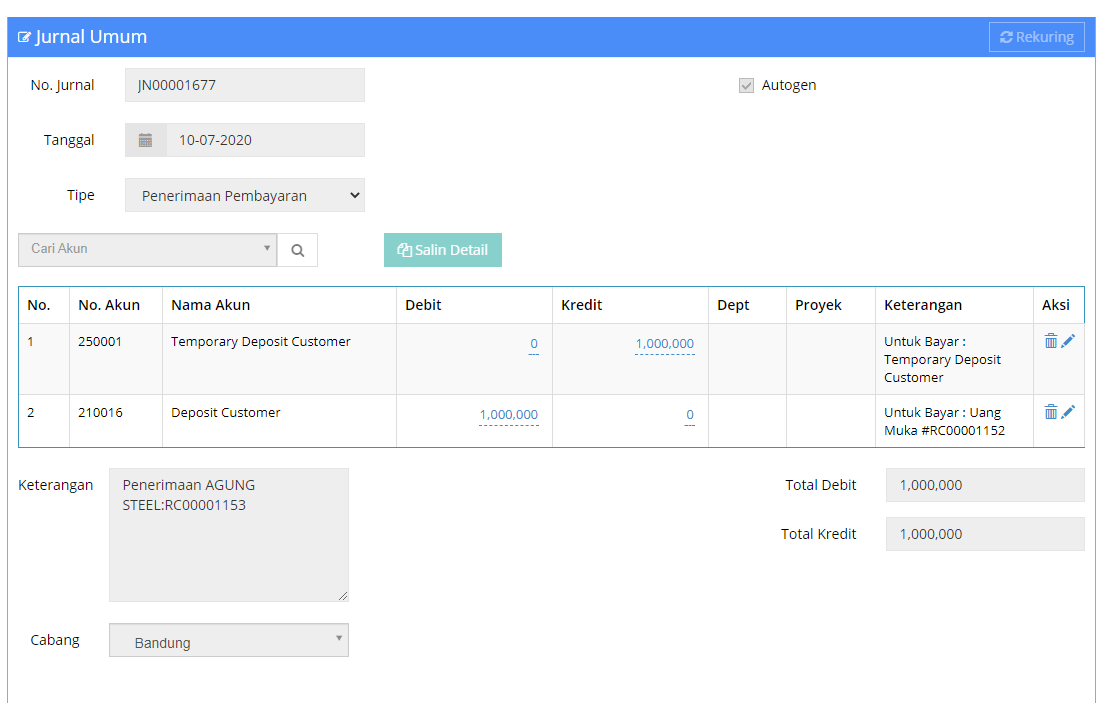
Task: Edit debit value 1,000,000 in row 2
Action: (x=508, y=414)
